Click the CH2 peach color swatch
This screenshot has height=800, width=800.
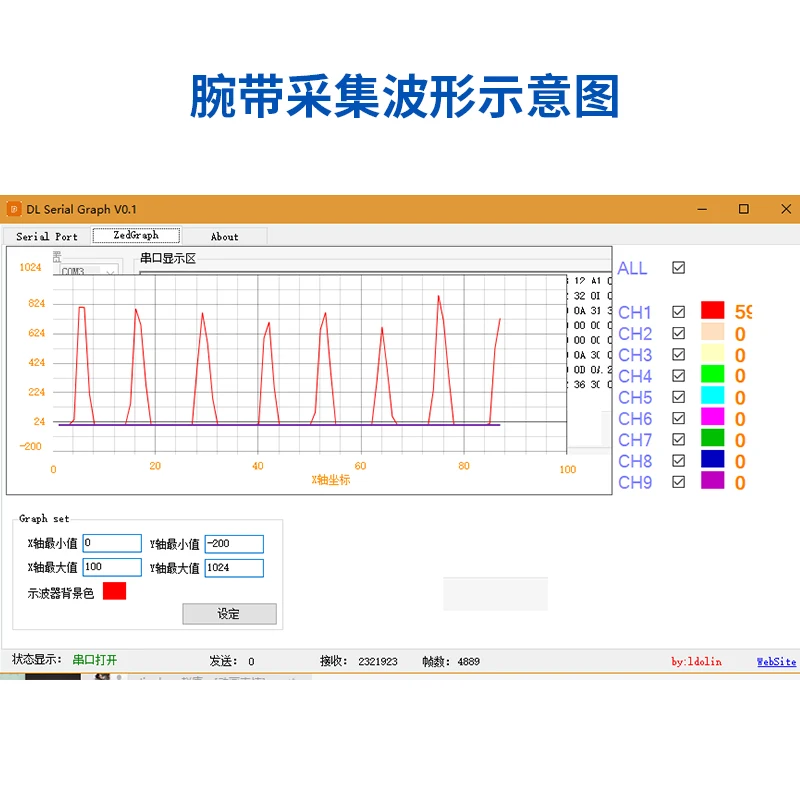pos(713,332)
